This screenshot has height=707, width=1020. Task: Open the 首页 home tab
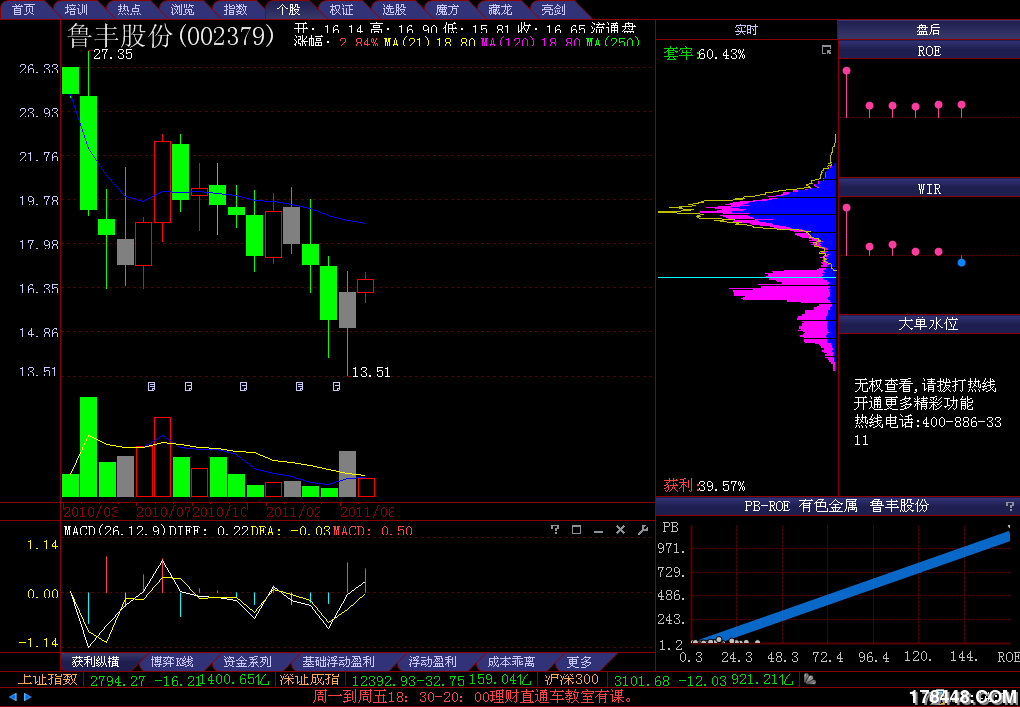coord(23,9)
